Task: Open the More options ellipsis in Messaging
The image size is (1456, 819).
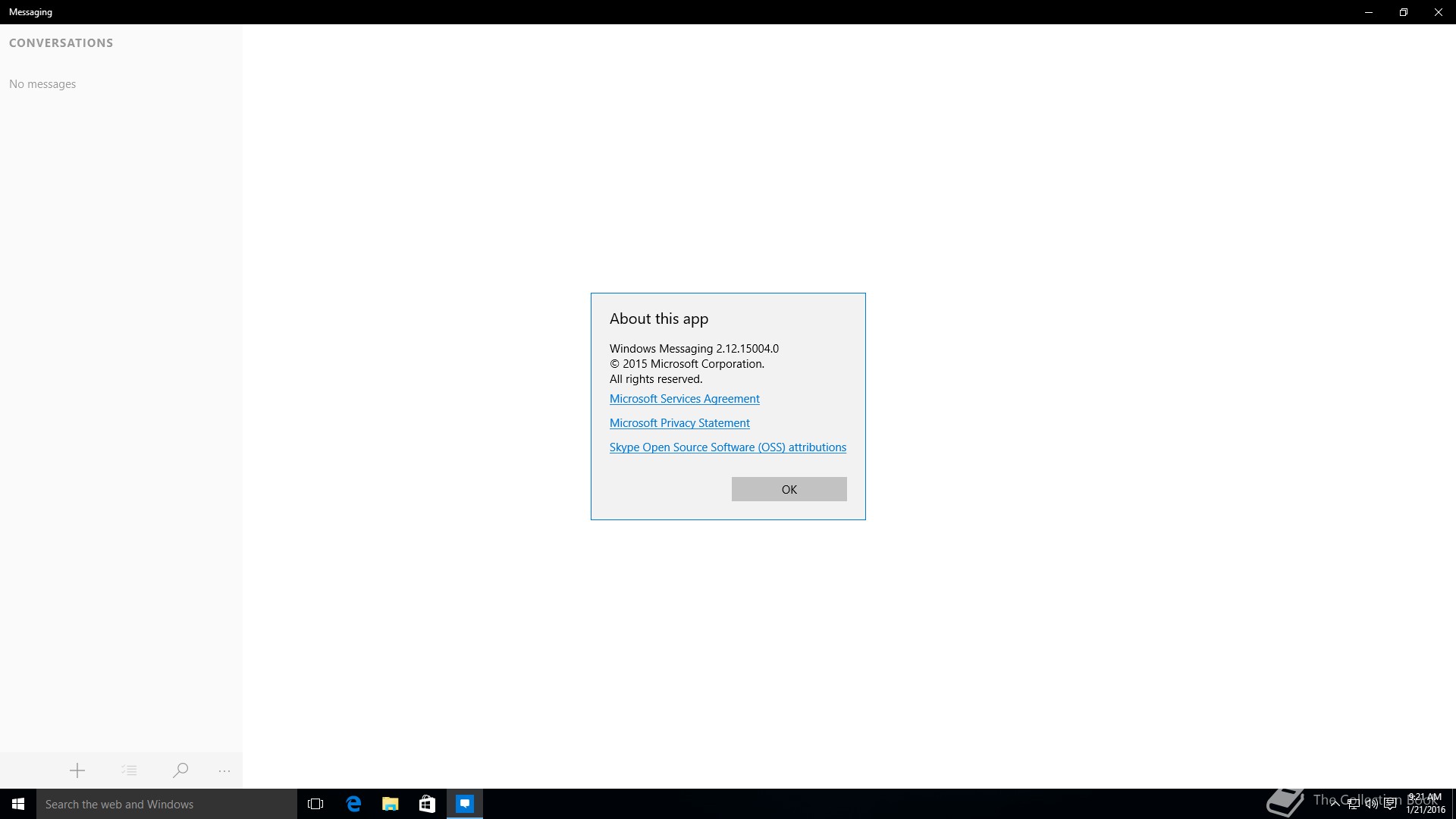Action: pyautogui.click(x=224, y=770)
